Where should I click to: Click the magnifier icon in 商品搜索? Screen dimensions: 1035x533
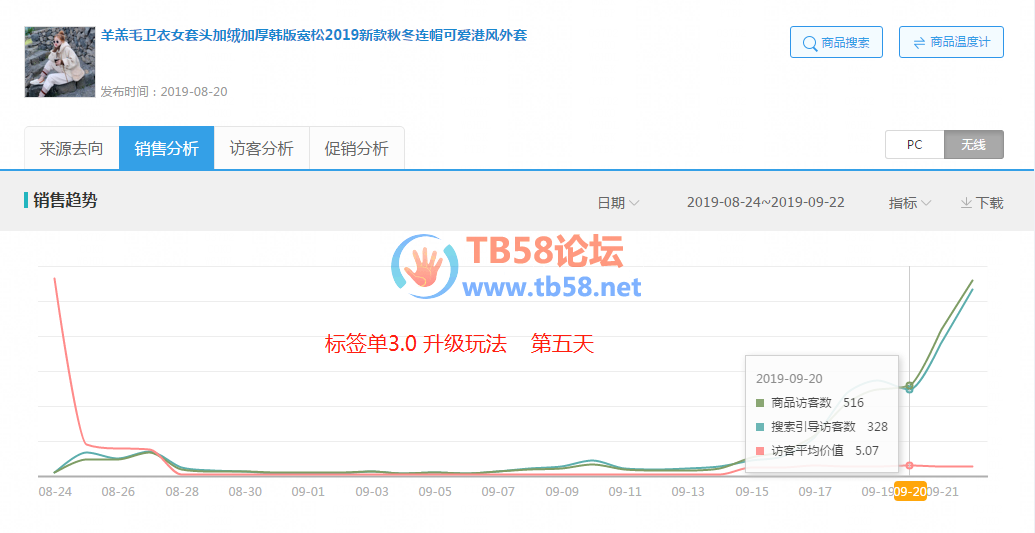click(808, 43)
